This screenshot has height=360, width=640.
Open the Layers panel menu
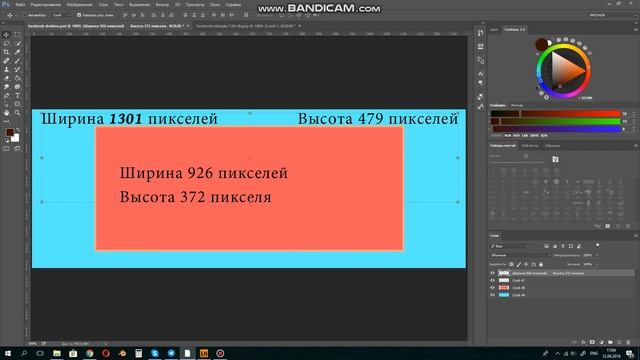[635, 236]
